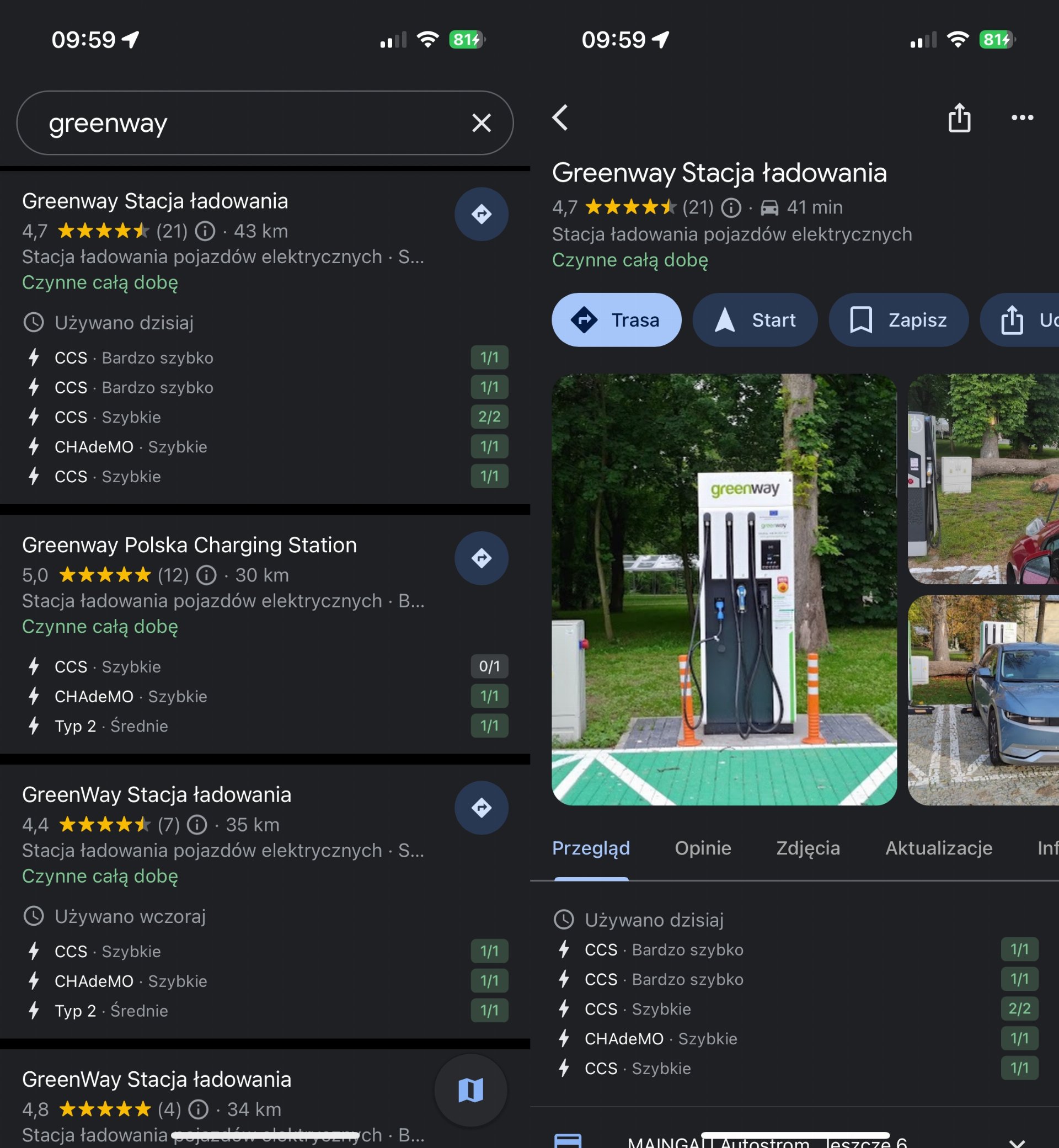
Task: Tap battery indicator in left status bar
Action: tap(468, 40)
